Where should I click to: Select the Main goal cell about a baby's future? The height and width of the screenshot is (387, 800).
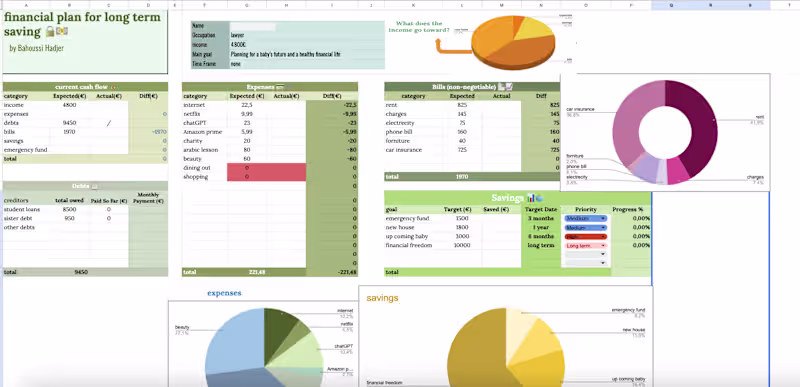tap(285, 55)
